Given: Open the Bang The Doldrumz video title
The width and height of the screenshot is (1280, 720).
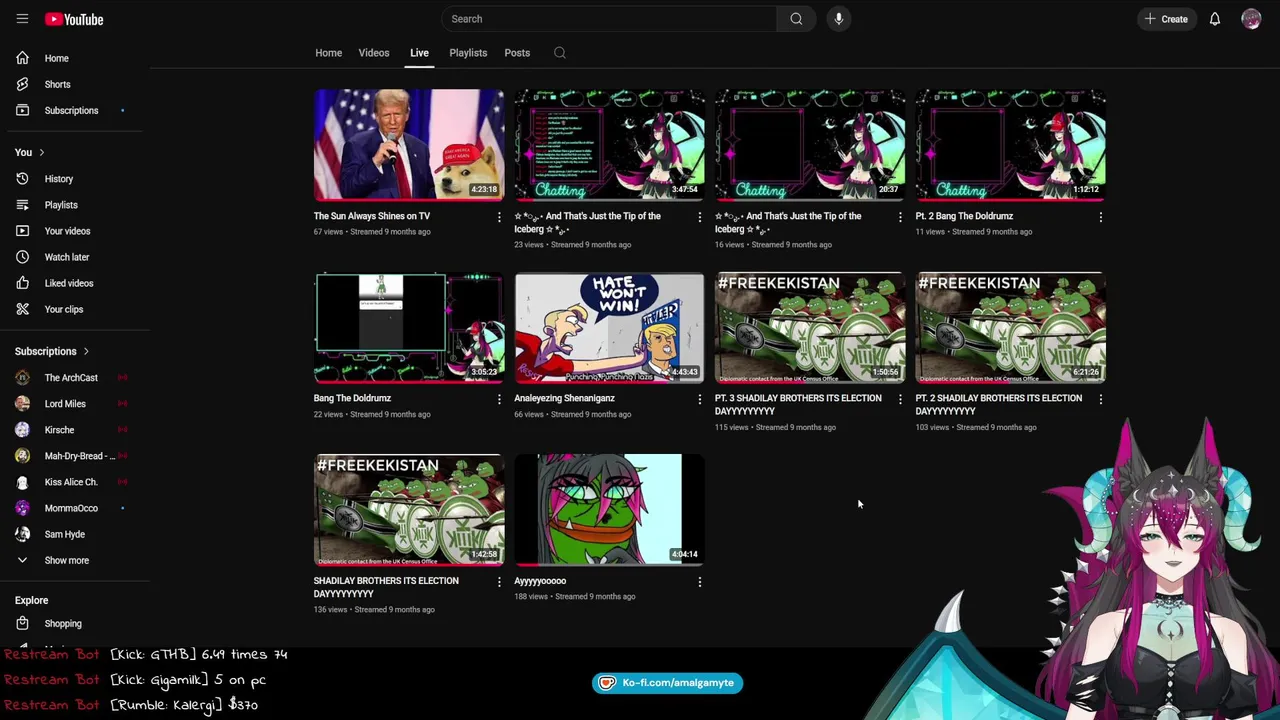Looking at the screenshot, I should pyautogui.click(x=352, y=398).
